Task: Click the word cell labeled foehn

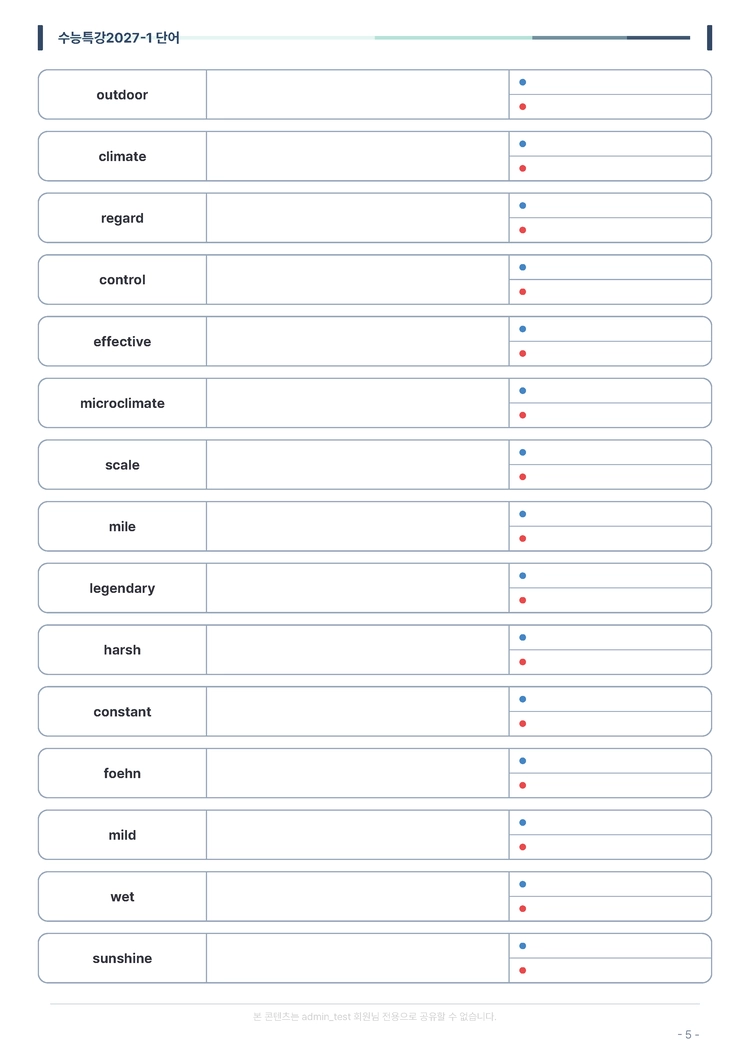Action: tap(122, 773)
